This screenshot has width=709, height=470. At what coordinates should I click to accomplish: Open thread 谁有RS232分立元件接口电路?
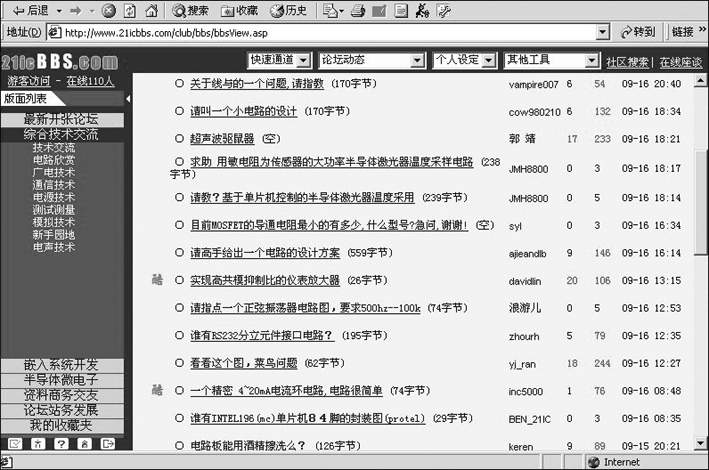(x=262, y=335)
